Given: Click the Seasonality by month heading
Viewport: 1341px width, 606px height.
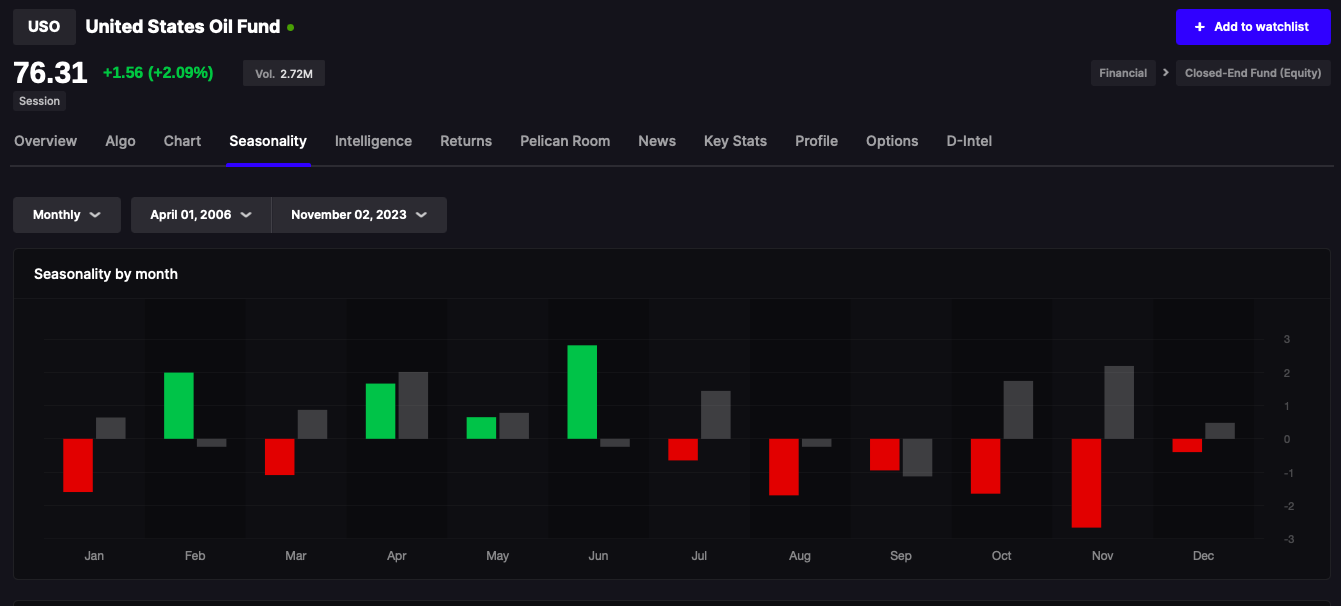Looking at the screenshot, I should point(106,274).
